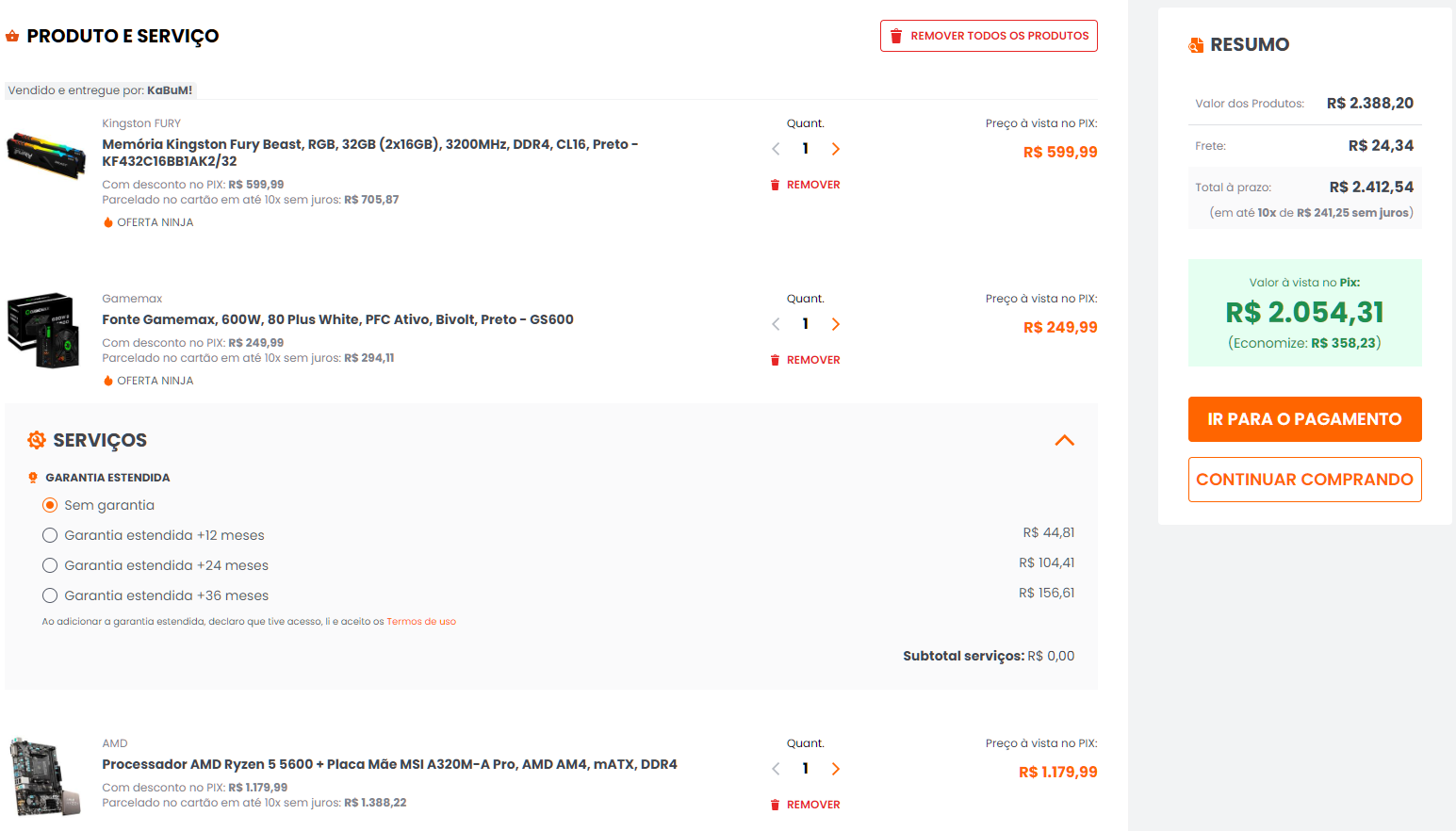Click trash icon to remove Kingston memory
Screen dimensions: 1456x831
pos(776,185)
